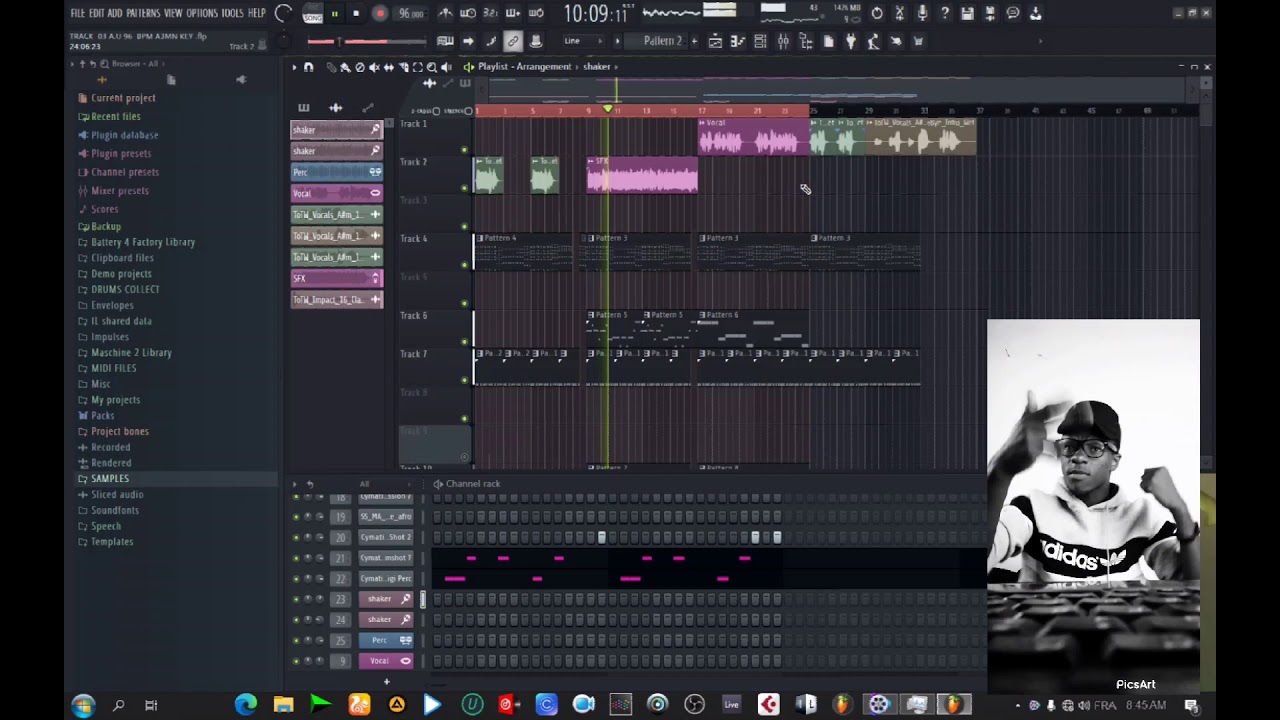
Task: Toggle mute light for playlist Track 7
Action: click(x=464, y=380)
